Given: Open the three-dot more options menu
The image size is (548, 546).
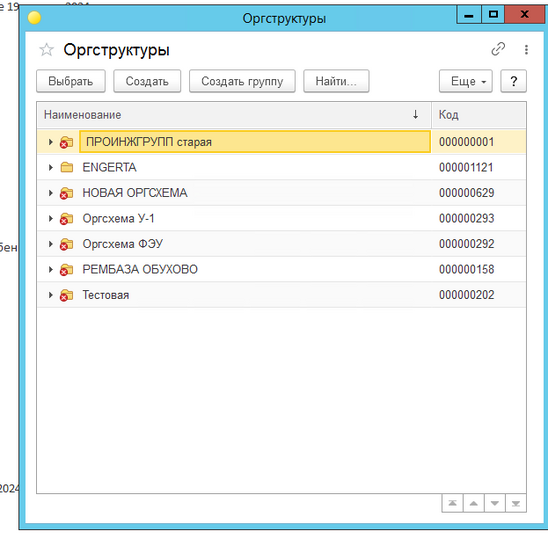Looking at the screenshot, I should pos(526,50).
